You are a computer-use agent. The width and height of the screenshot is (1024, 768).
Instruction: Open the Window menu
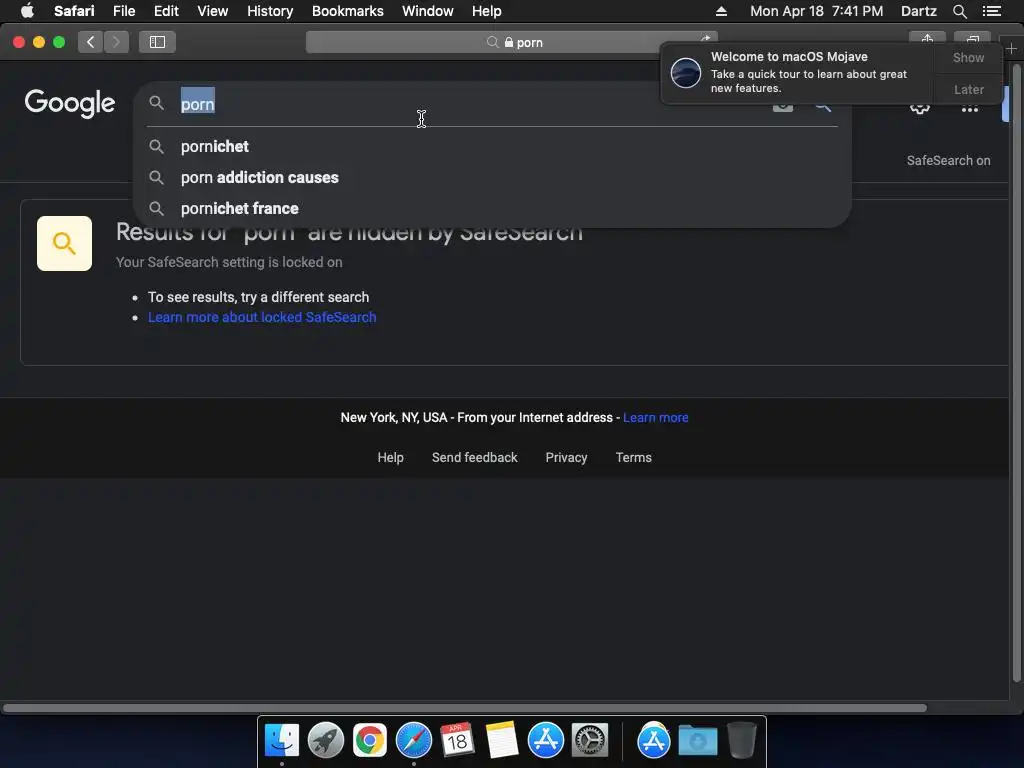tap(428, 11)
